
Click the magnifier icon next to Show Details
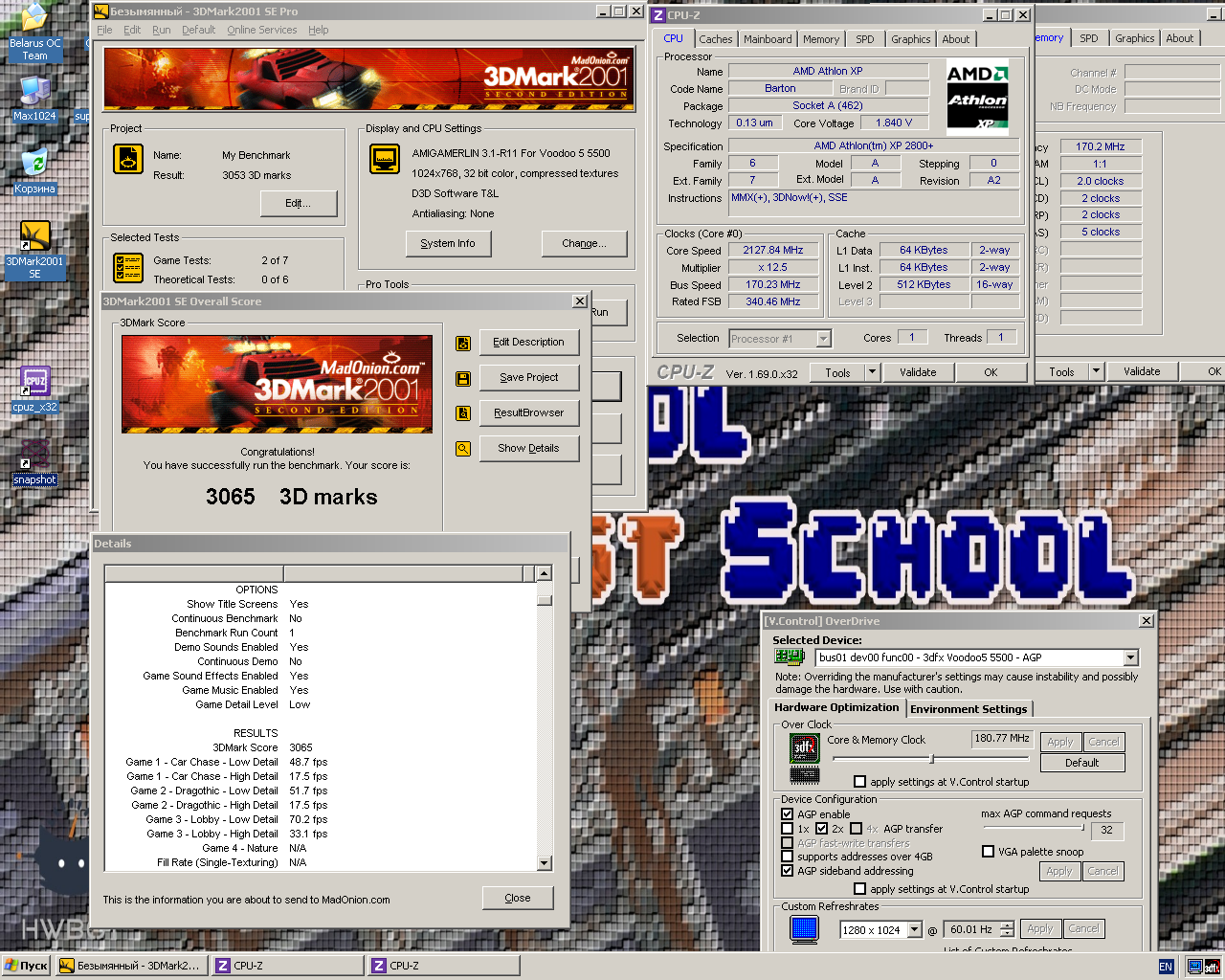pyautogui.click(x=463, y=449)
